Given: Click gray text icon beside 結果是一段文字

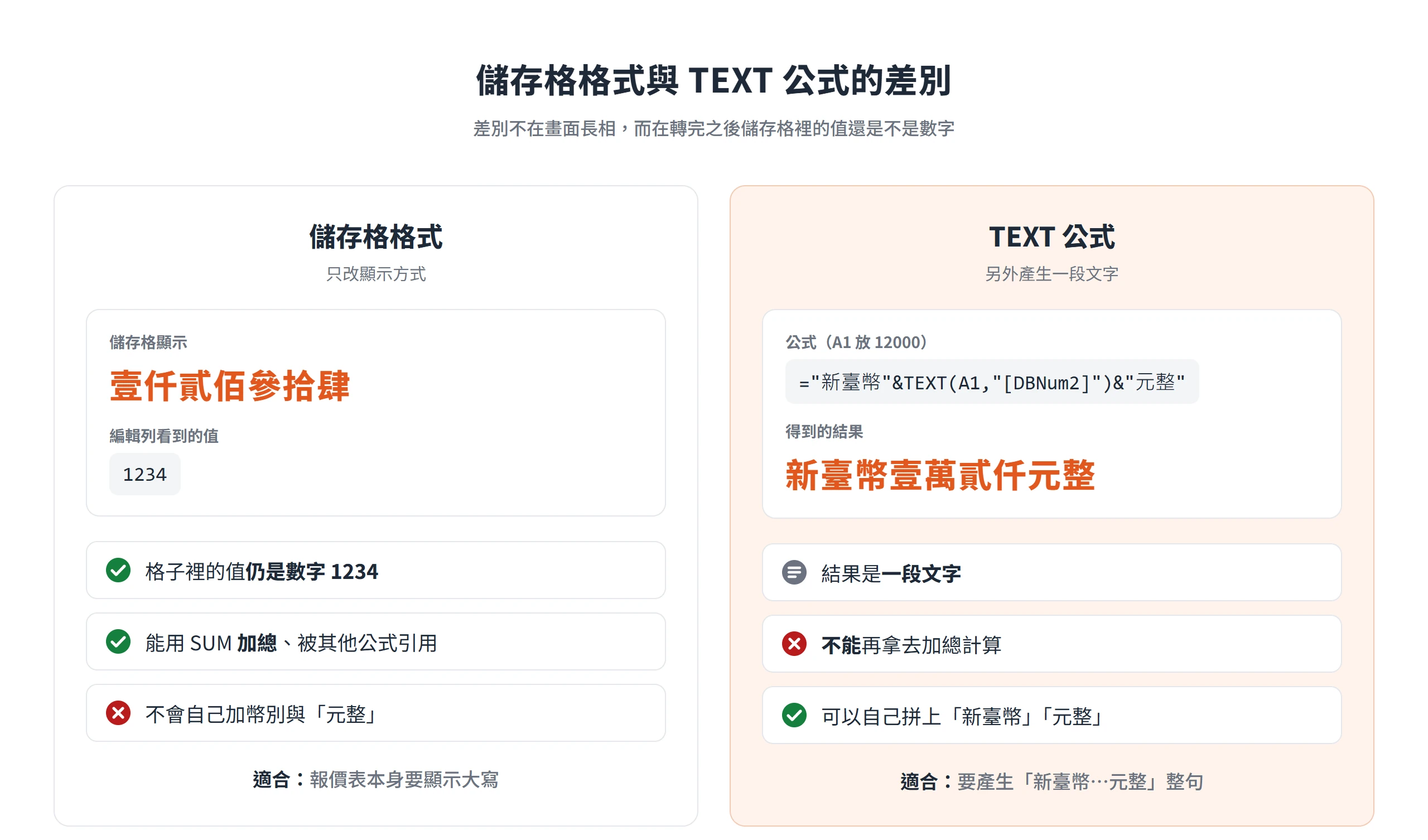Looking at the screenshot, I should [x=794, y=572].
